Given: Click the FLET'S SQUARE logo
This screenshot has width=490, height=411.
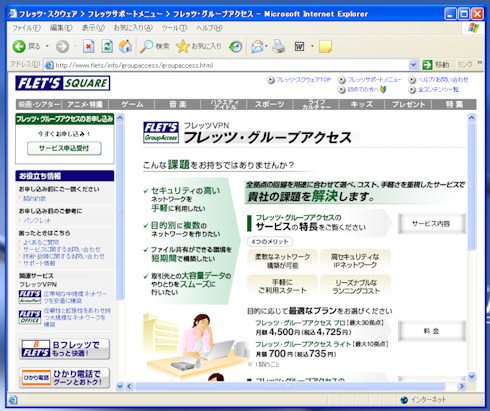Looking at the screenshot, I should pos(63,83).
